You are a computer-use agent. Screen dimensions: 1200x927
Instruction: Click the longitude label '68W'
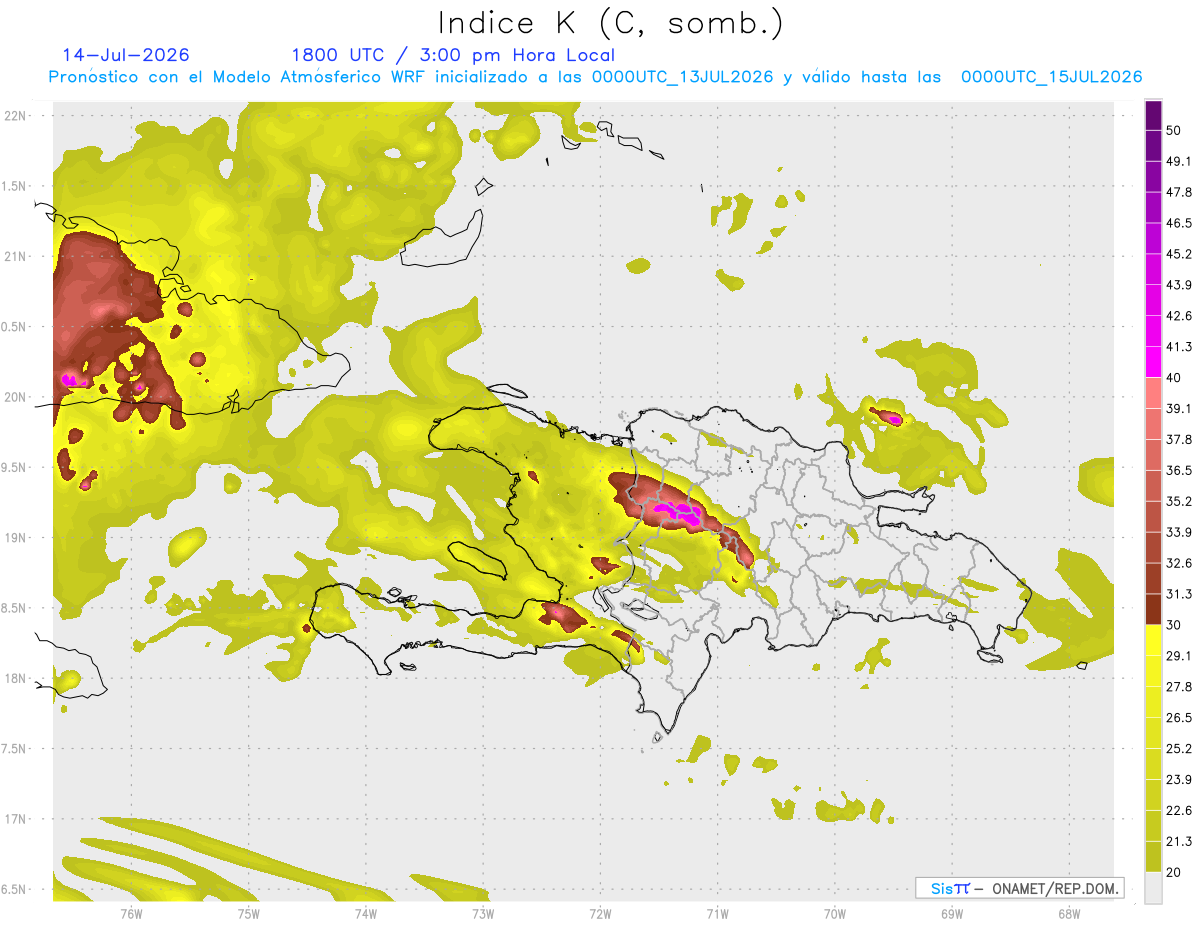click(1069, 914)
